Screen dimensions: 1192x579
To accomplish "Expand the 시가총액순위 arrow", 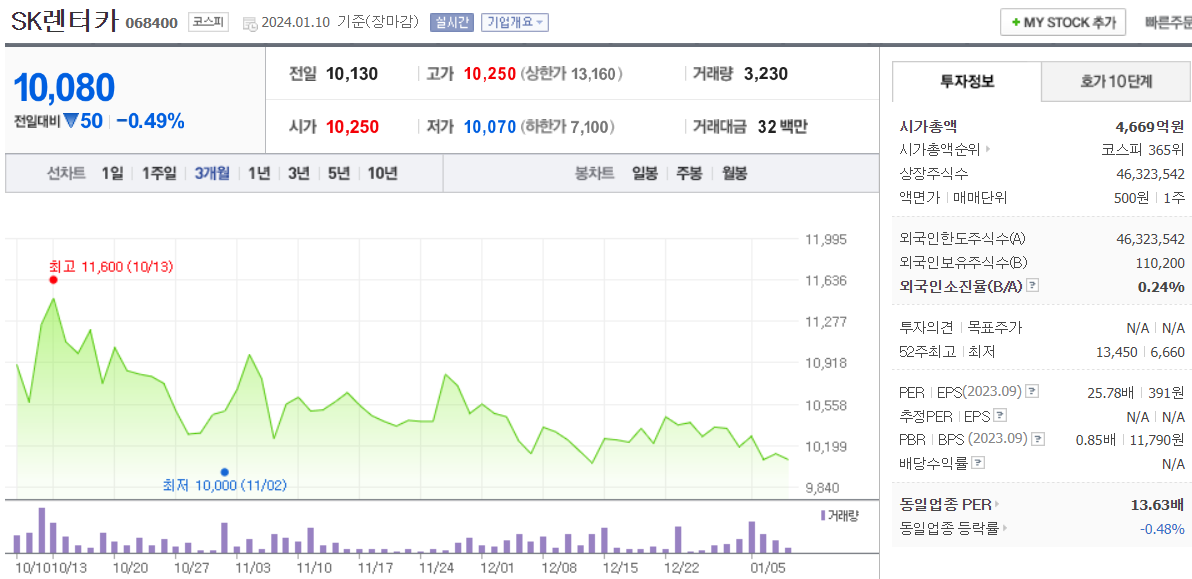I will click(988, 150).
